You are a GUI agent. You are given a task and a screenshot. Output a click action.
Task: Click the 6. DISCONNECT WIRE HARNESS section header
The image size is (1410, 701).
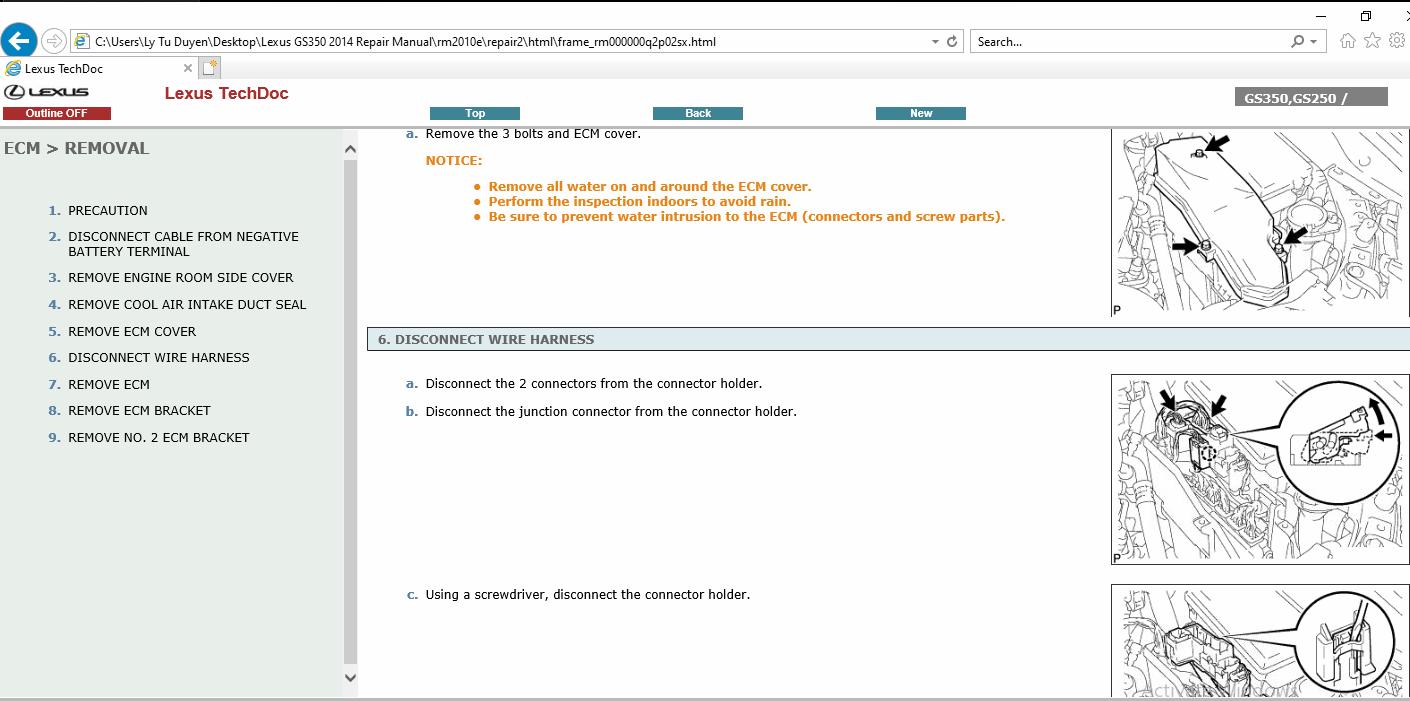click(x=888, y=340)
